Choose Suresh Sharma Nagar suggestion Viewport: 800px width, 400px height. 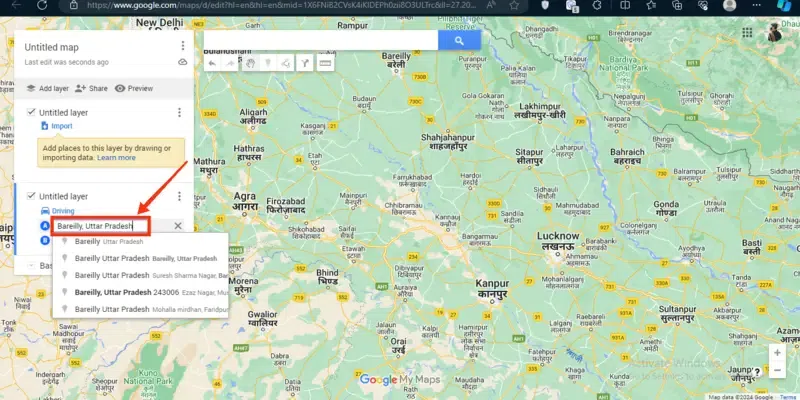tap(140, 275)
